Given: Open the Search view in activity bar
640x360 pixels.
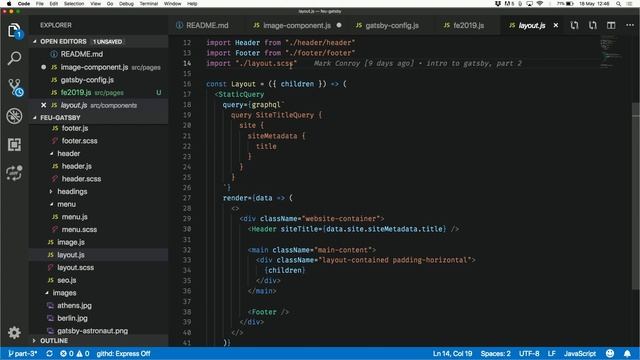Looking at the screenshot, I should (x=14, y=58).
